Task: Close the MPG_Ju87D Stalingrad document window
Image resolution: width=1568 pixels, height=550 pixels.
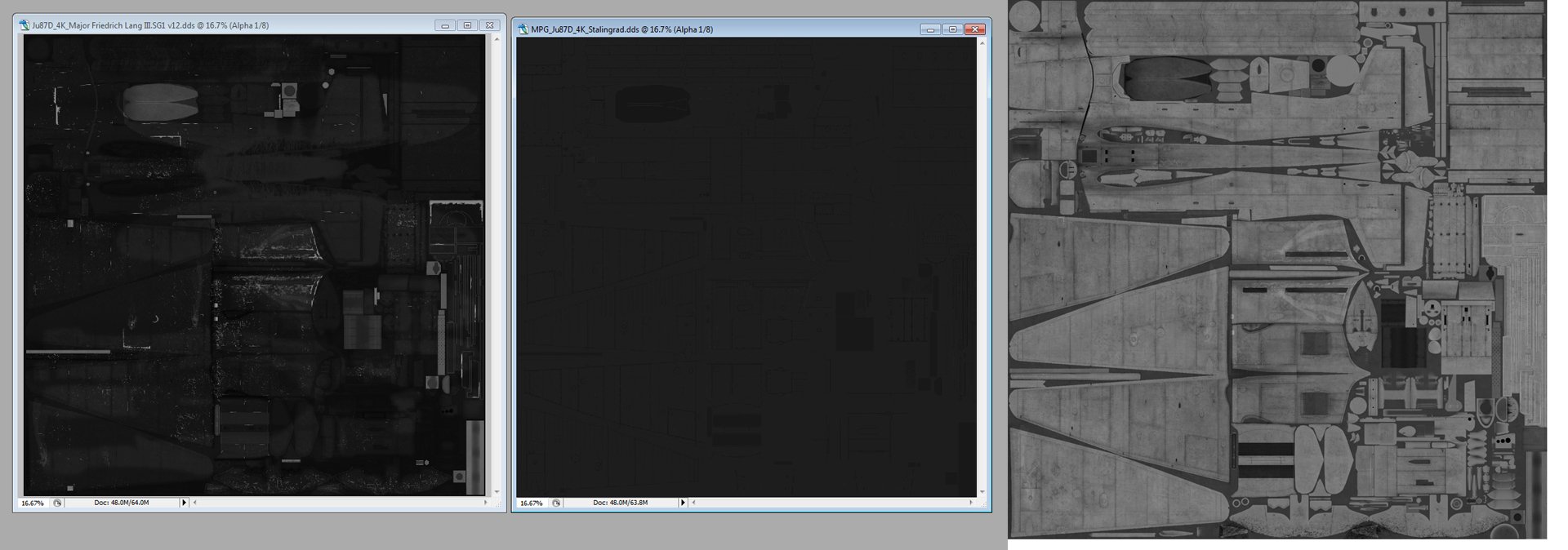Action: click(x=974, y=29)
